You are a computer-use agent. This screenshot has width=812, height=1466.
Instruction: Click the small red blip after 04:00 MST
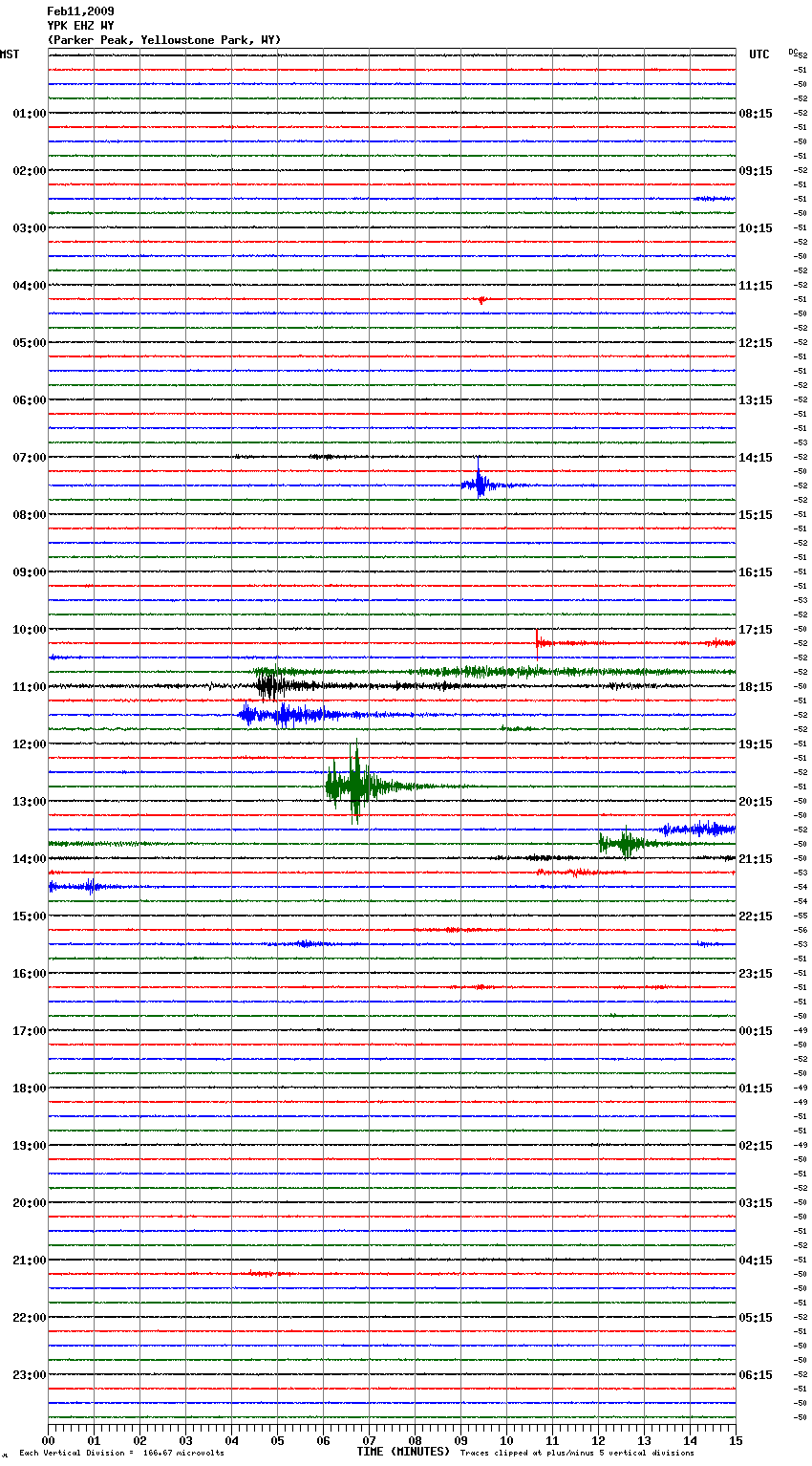tap(482, 300)
